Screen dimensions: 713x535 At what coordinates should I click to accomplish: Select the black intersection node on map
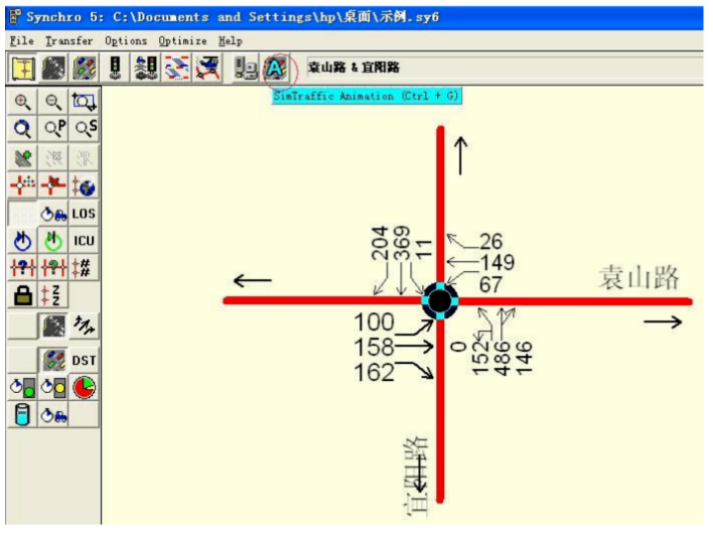click(440, 301)
